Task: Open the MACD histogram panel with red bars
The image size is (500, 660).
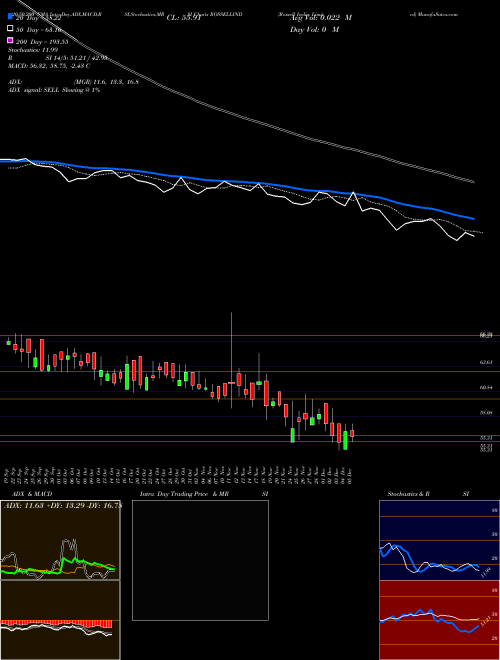Action: (60, 620)
